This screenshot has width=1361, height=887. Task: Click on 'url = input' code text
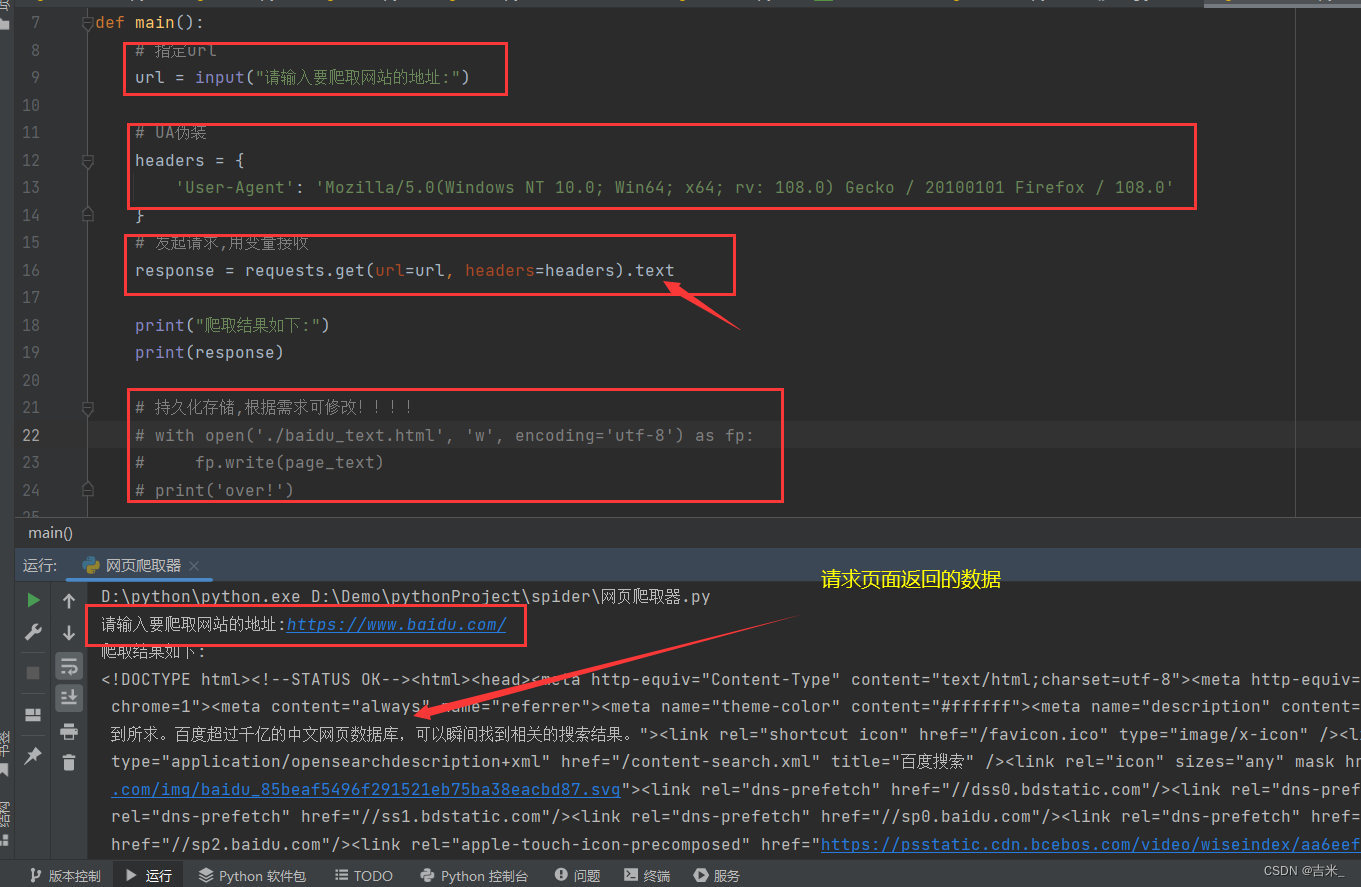click(190, 77)
